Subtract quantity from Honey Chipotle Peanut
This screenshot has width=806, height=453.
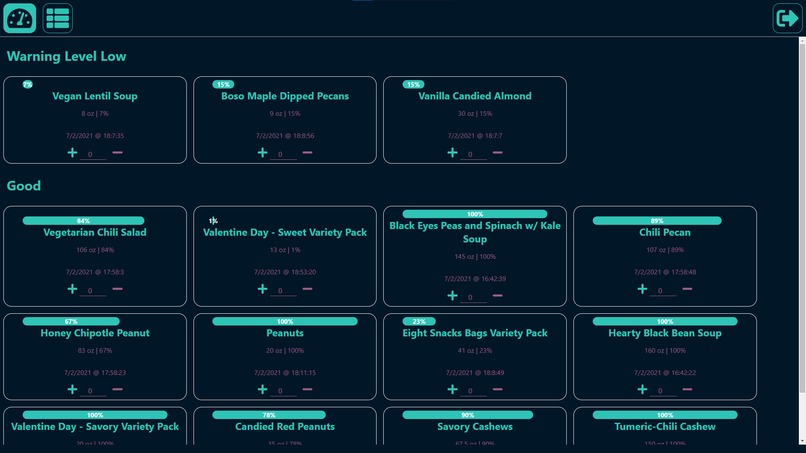[118, 390]
